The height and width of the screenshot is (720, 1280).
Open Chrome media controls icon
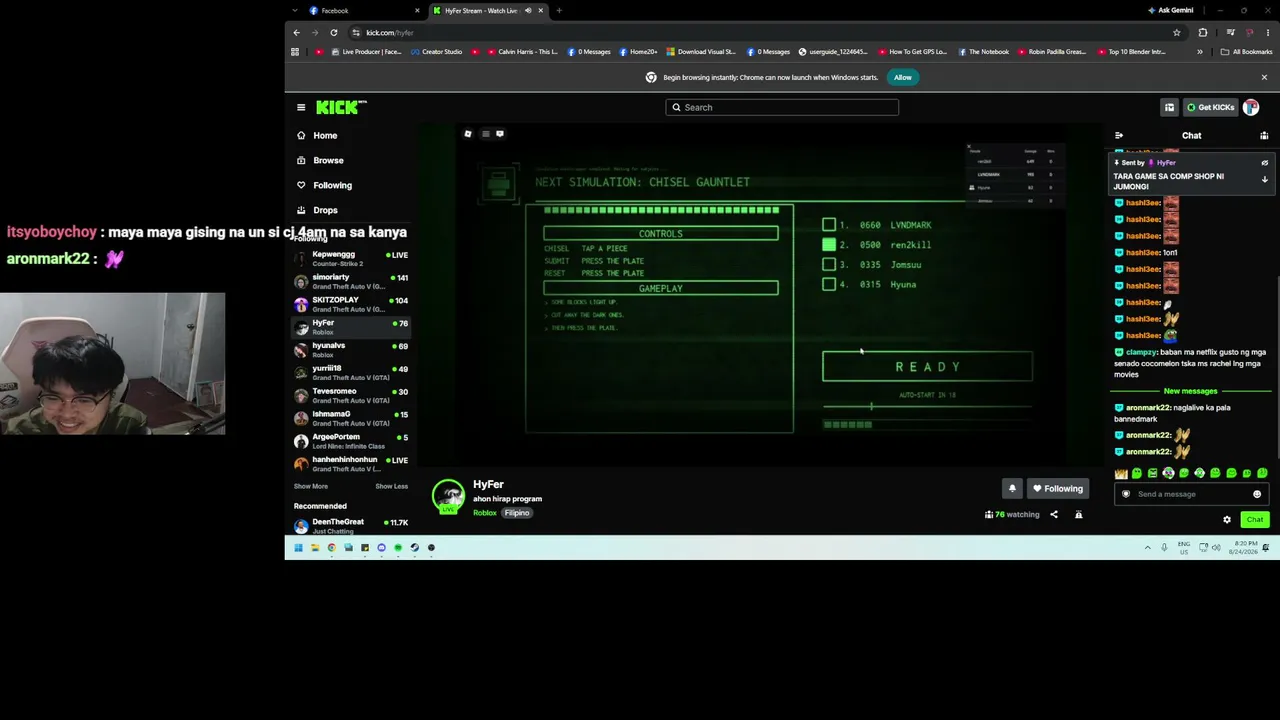click(1230, 32)
